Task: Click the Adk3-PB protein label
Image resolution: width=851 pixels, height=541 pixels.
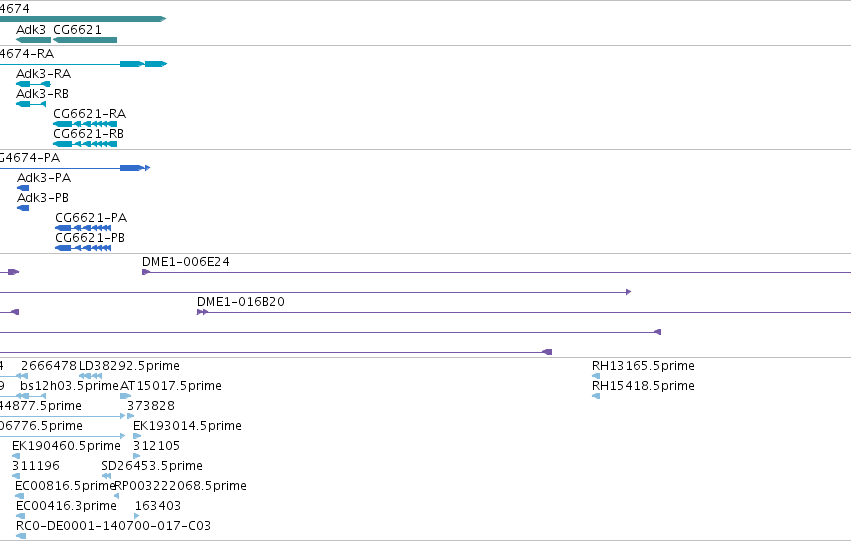Action: click(43, 198)
